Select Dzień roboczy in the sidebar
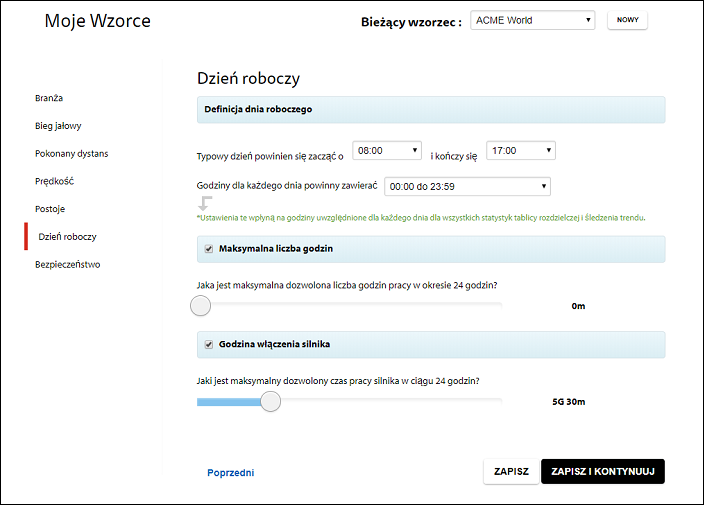The height and width of the screenshot is (506, 705). click(x=67, y=237)
